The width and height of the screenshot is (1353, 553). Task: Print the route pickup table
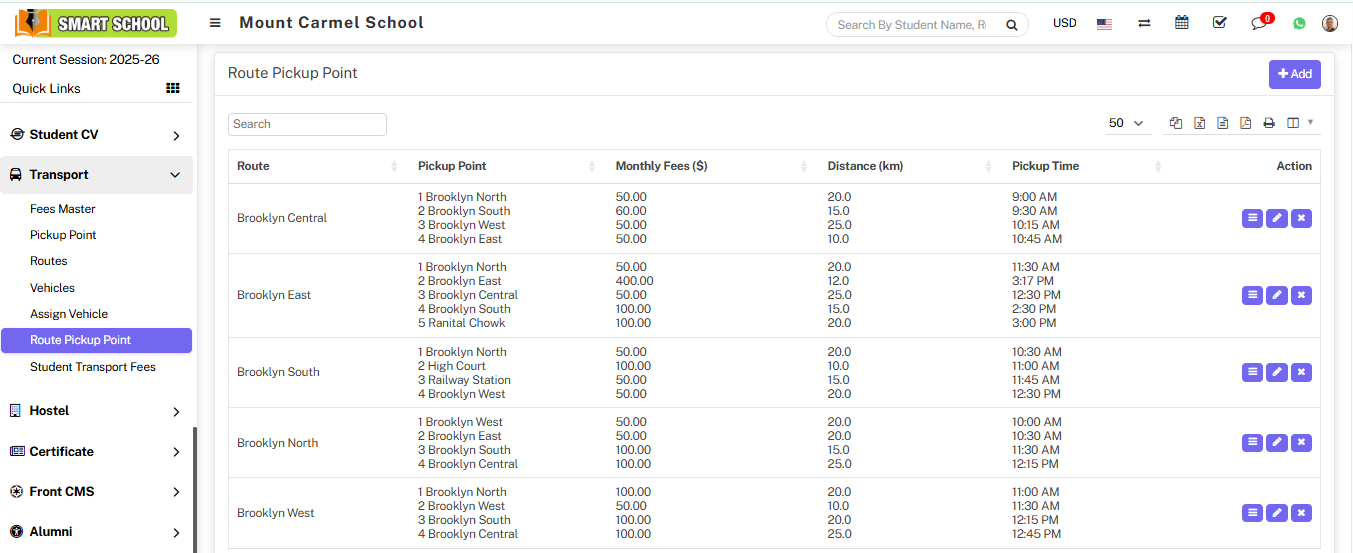(1269, 123)
